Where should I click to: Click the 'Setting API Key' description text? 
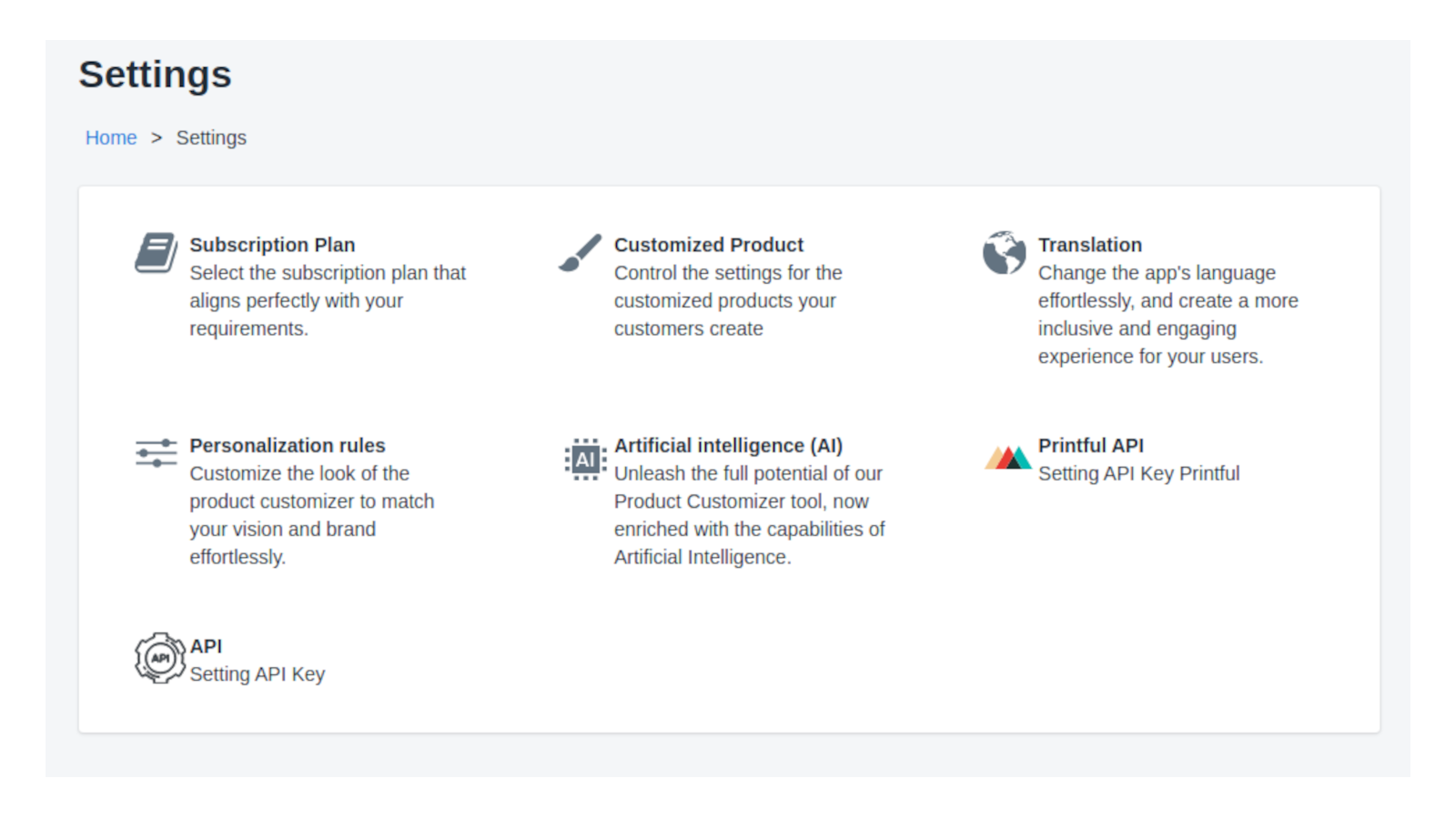coord(257,674)
